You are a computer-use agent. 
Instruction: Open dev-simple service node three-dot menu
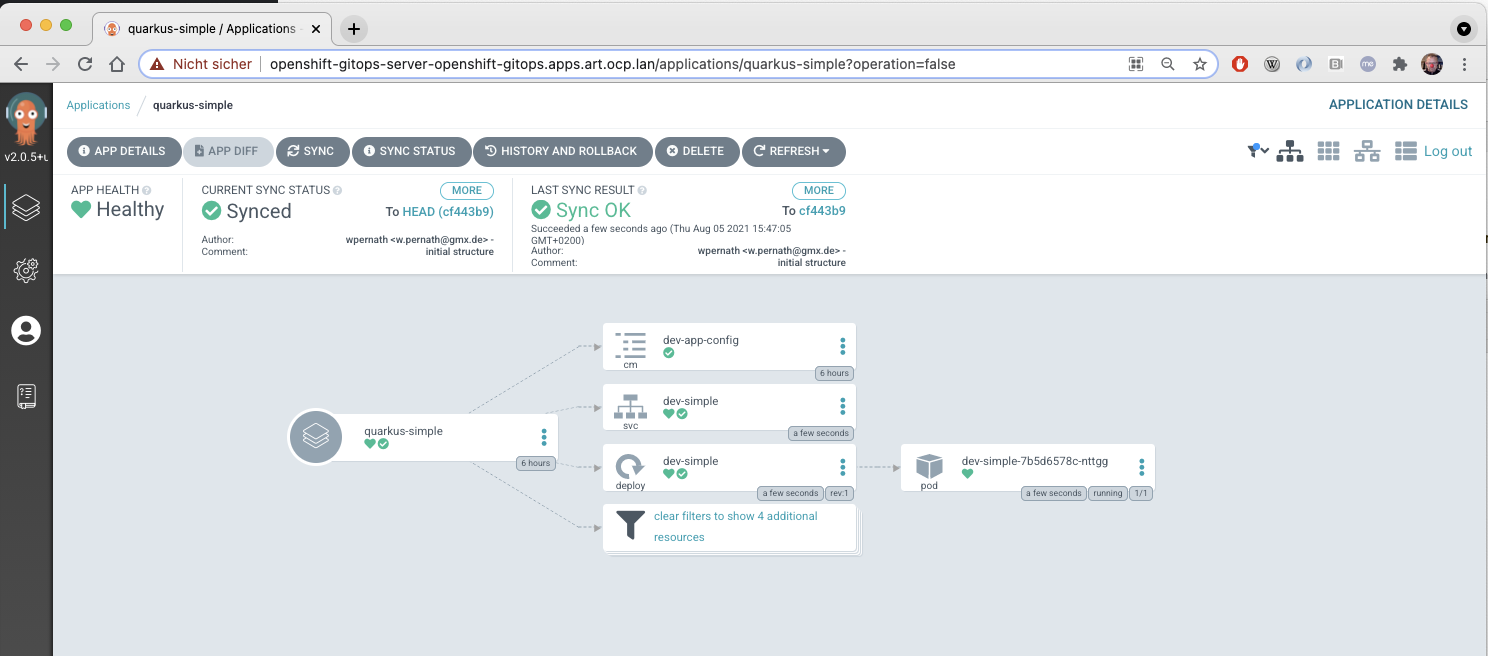pos(843,407)
